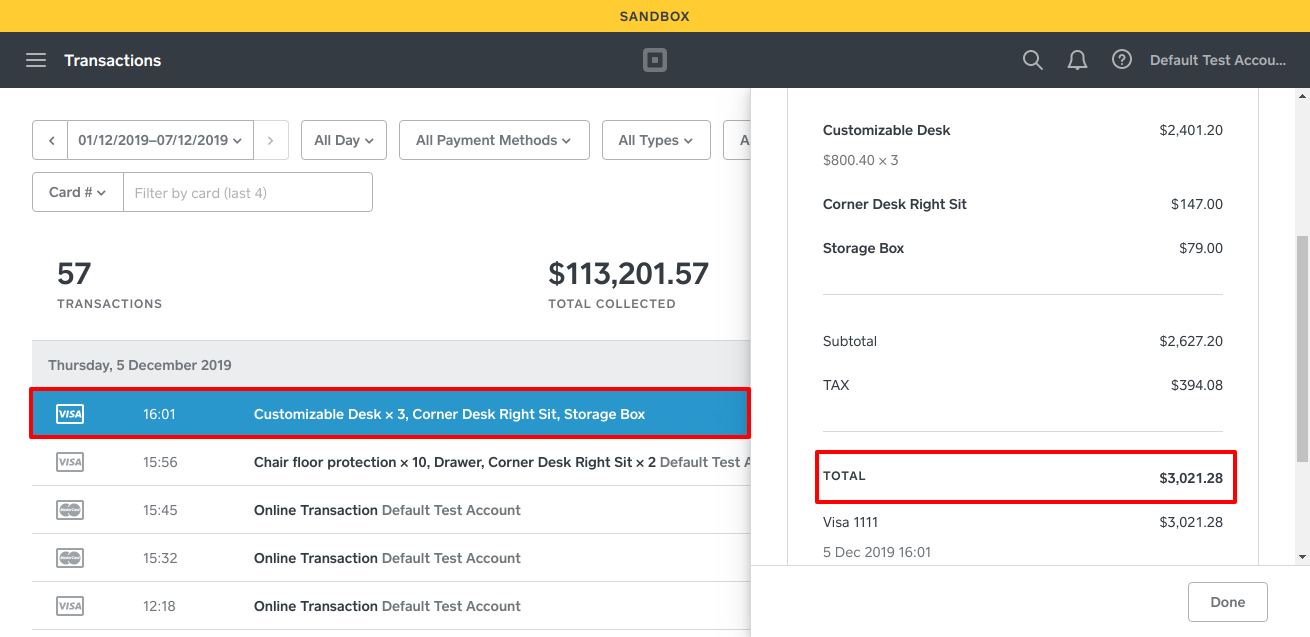Open notifications bell icon
This screenshot has width=1310, height=637.
pos(1077,60)
